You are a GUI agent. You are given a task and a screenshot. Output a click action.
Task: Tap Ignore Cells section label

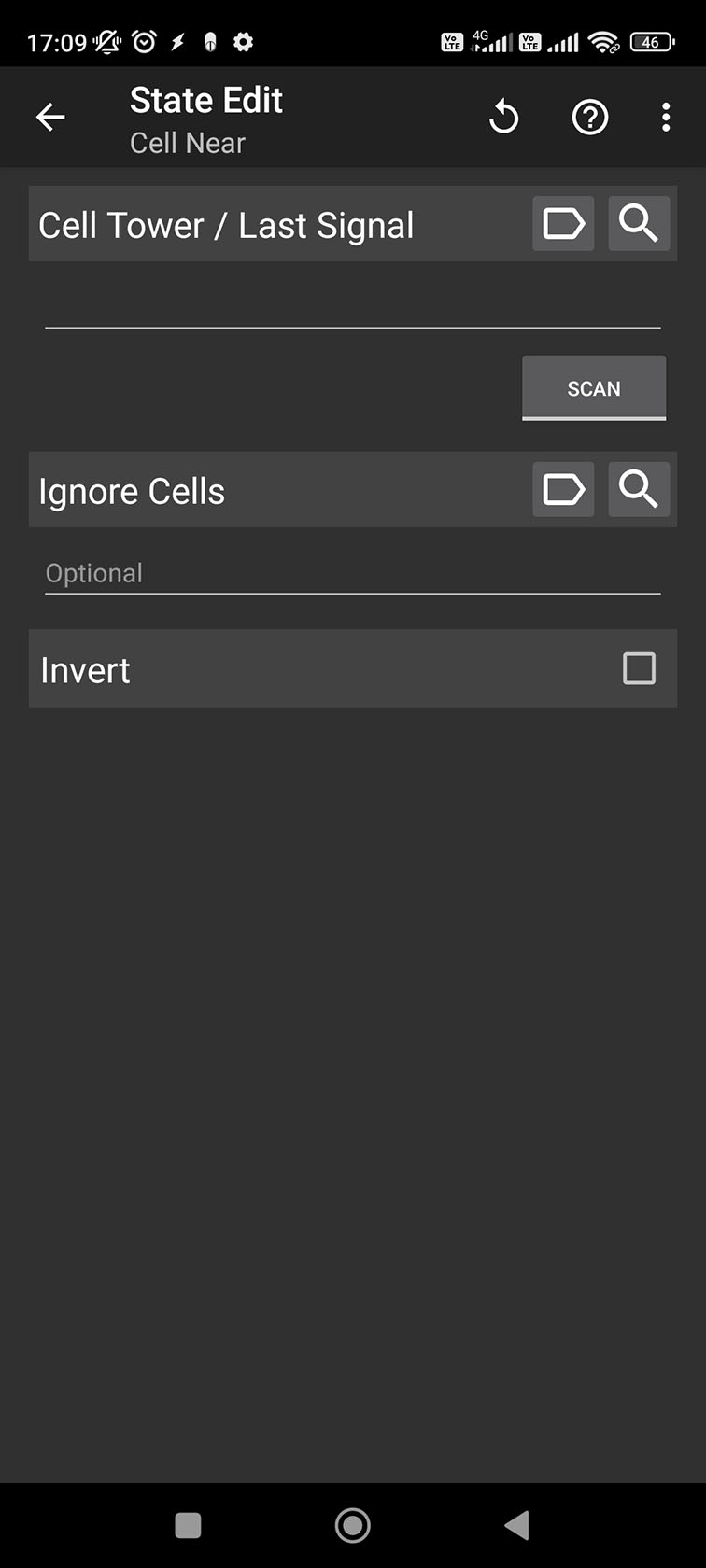point(132,490)
